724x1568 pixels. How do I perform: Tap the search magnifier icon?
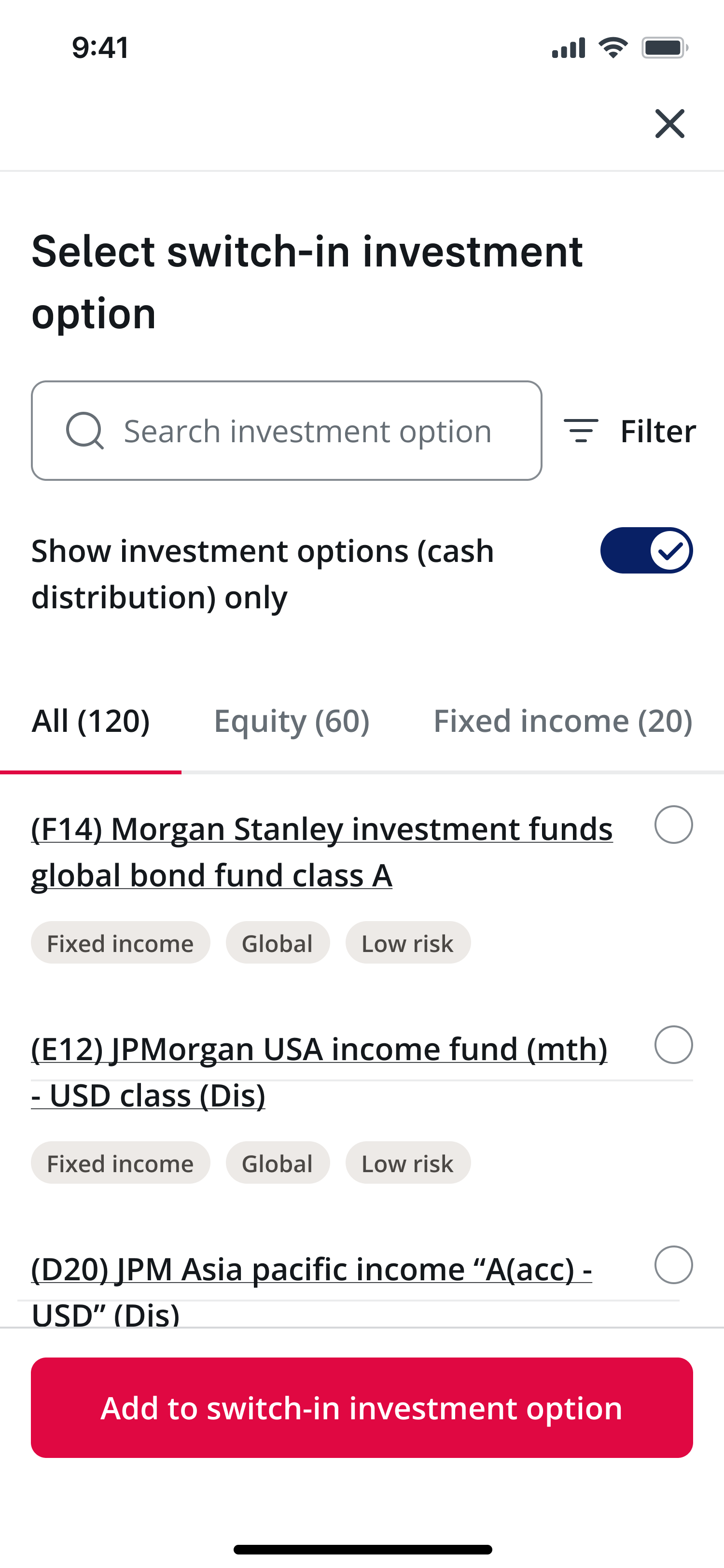coord(84,431)
